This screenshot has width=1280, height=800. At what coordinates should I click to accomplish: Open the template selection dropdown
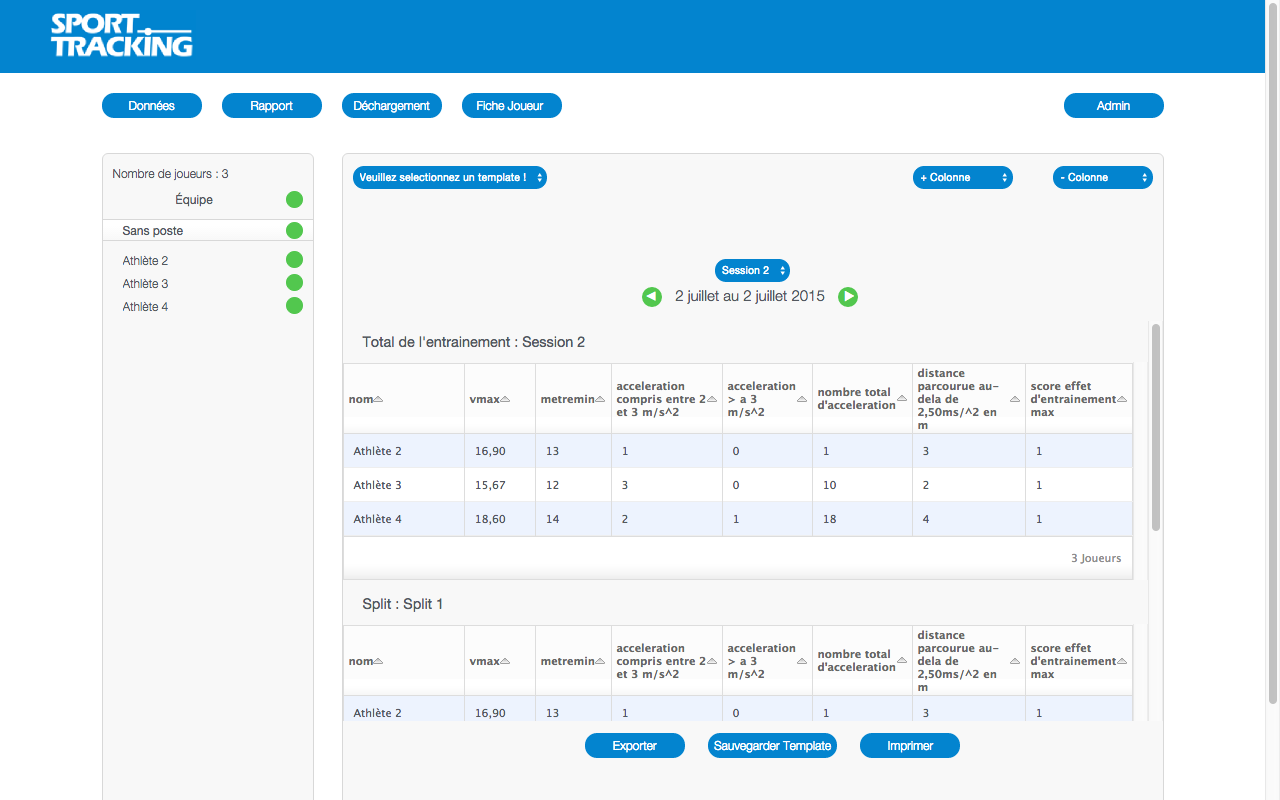click(450, 177)
